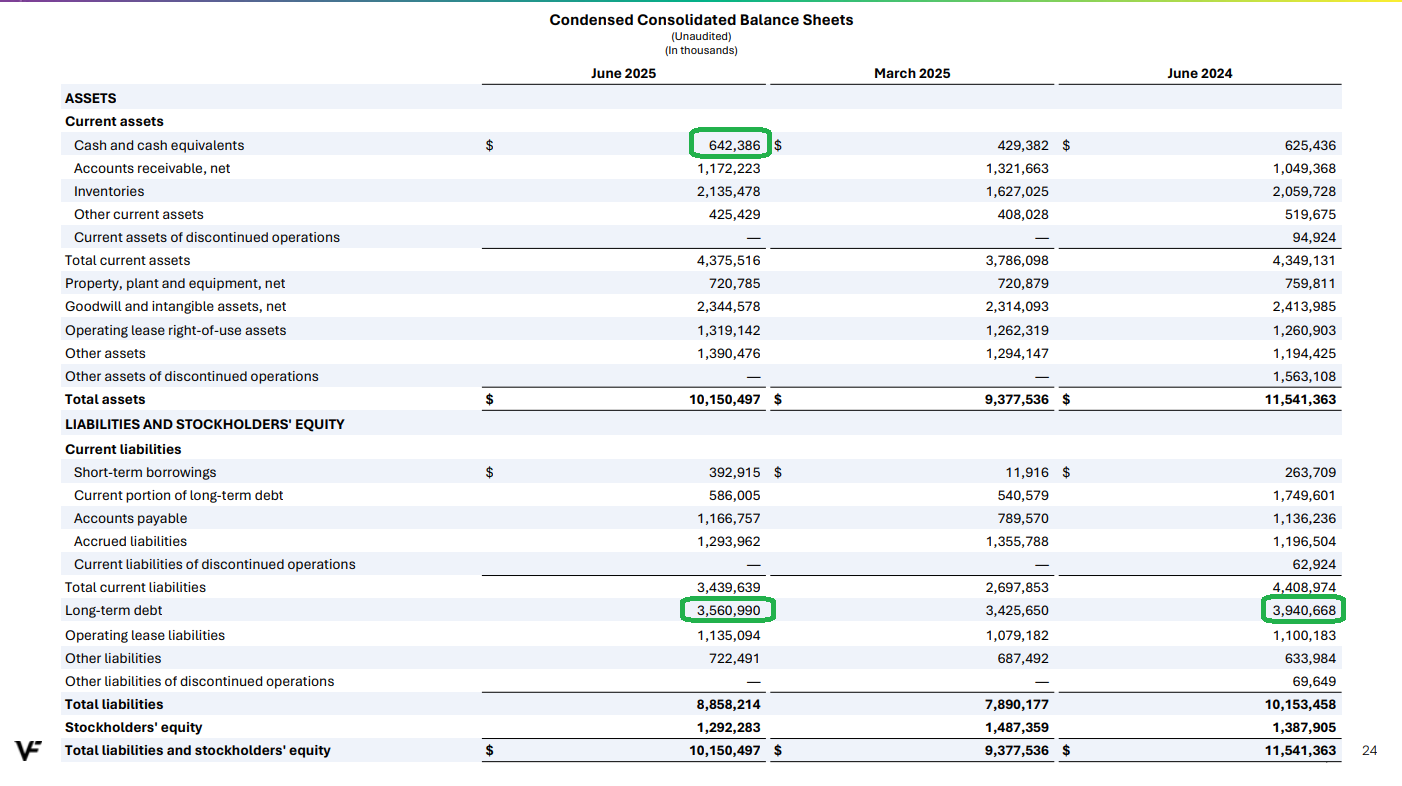Click discontinued other assets value 1,563,108
This screenshot has width=1402, height=786.
[1304, 376]
